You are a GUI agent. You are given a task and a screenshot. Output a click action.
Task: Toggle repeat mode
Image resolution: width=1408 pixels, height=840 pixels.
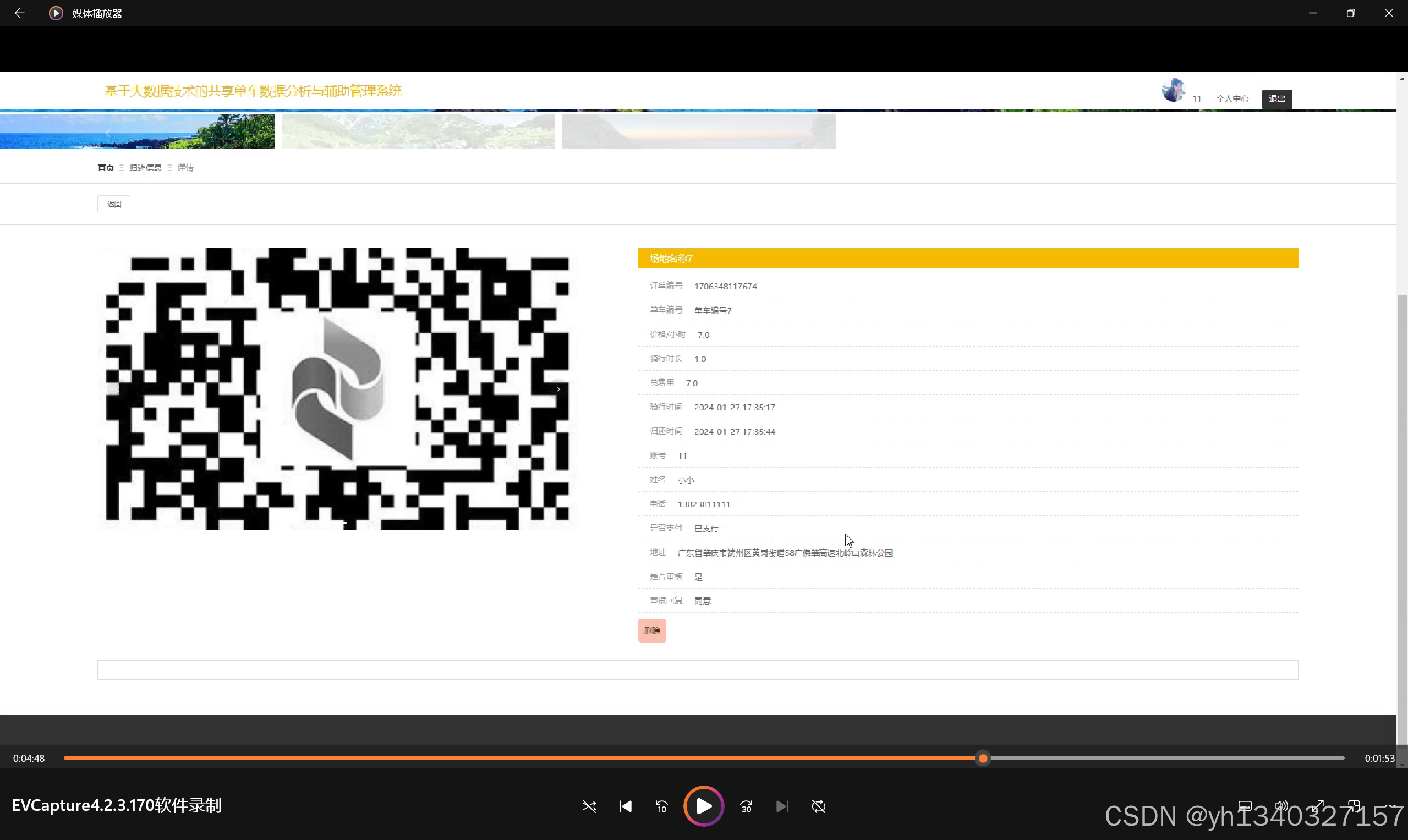coord(819,806)
